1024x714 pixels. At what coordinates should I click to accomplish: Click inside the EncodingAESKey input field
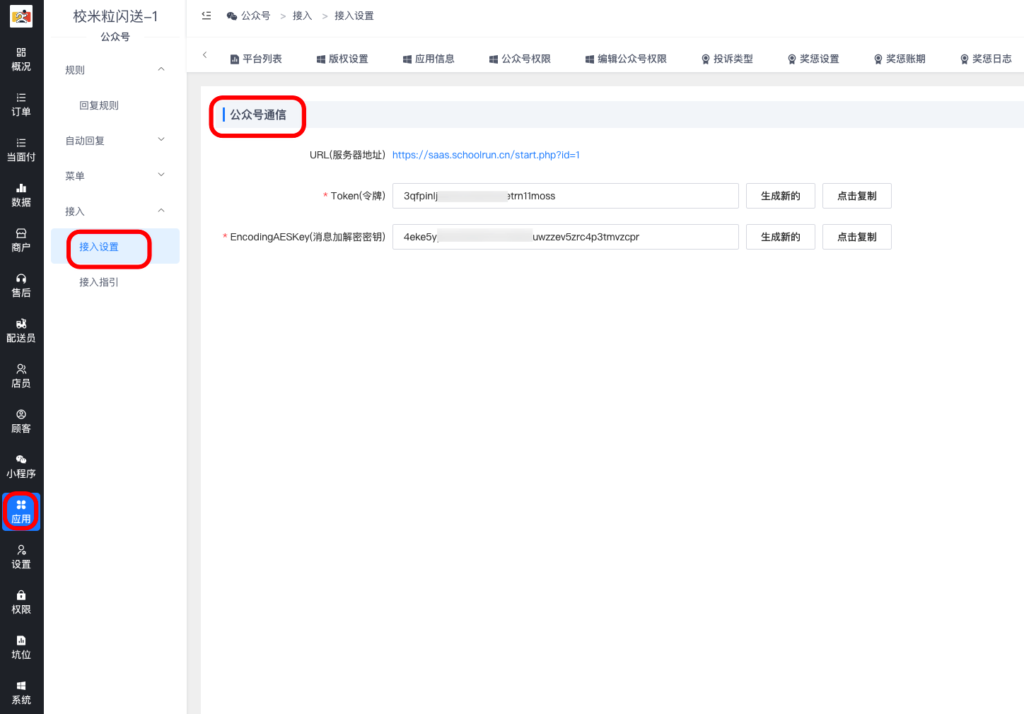click(x=565, y=237)
